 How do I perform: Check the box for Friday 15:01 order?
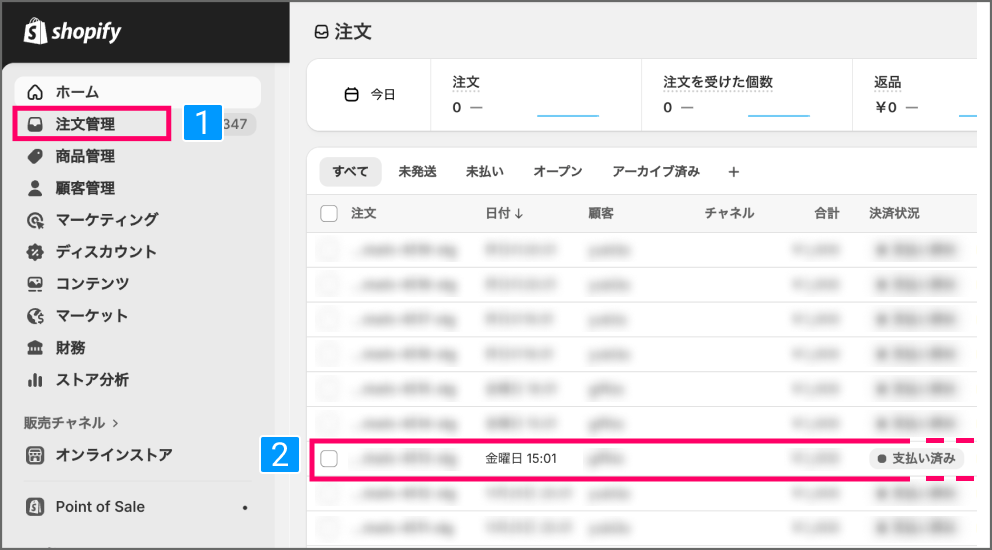click(329, 459)
